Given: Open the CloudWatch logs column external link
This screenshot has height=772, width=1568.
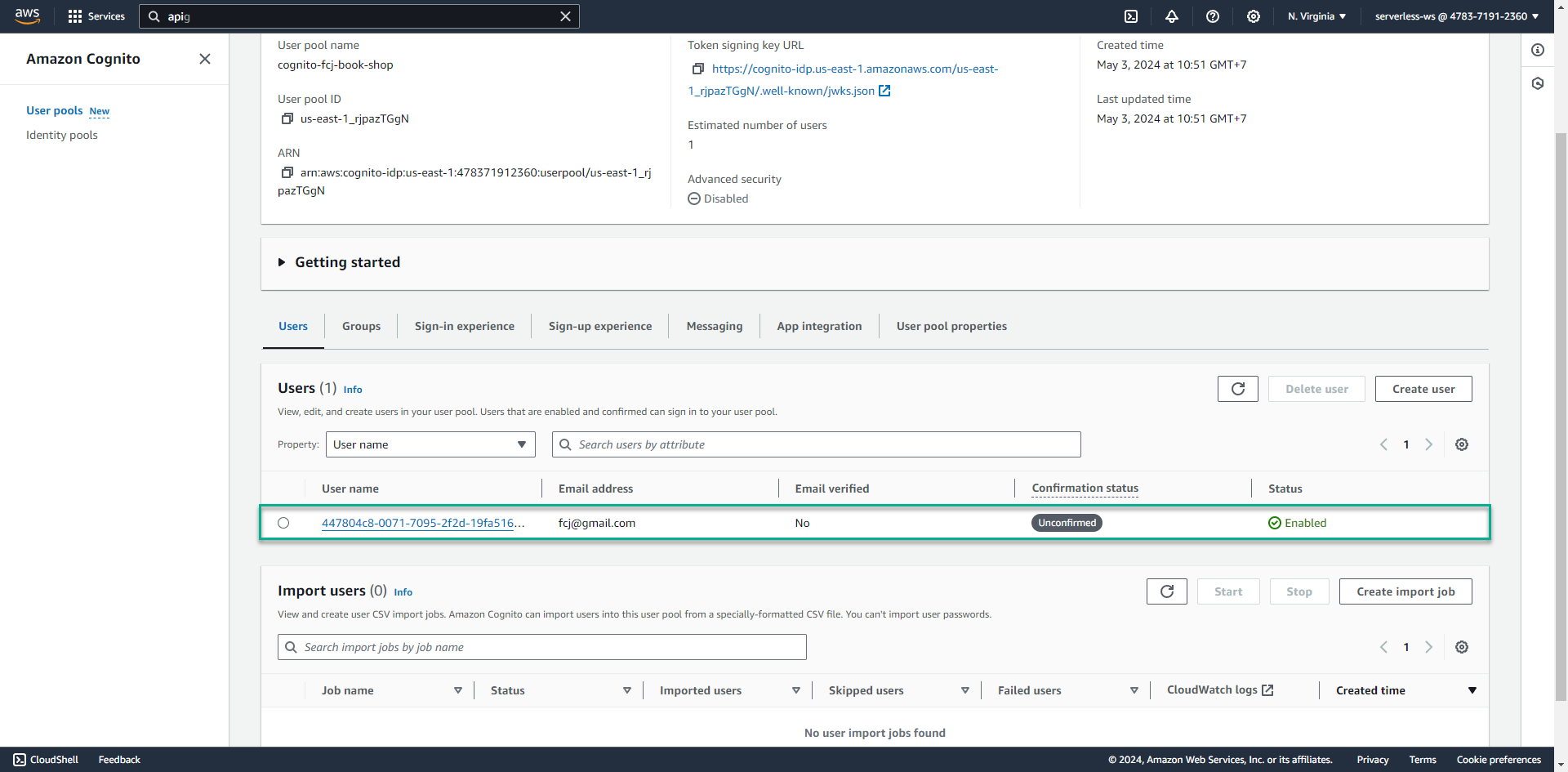Looking at the screenshot, I should coord(1267,690).
